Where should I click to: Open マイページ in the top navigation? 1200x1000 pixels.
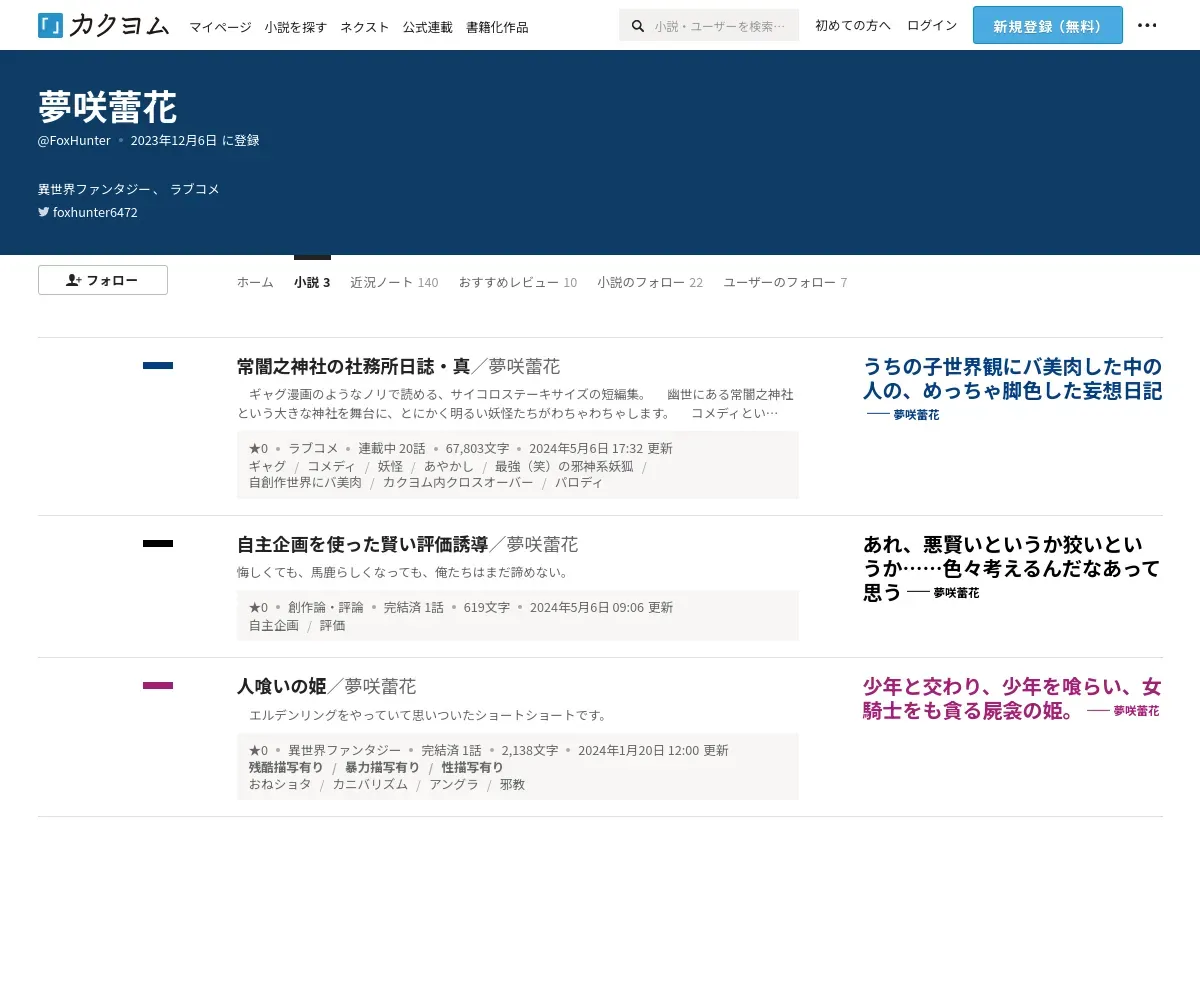[220, 27]
